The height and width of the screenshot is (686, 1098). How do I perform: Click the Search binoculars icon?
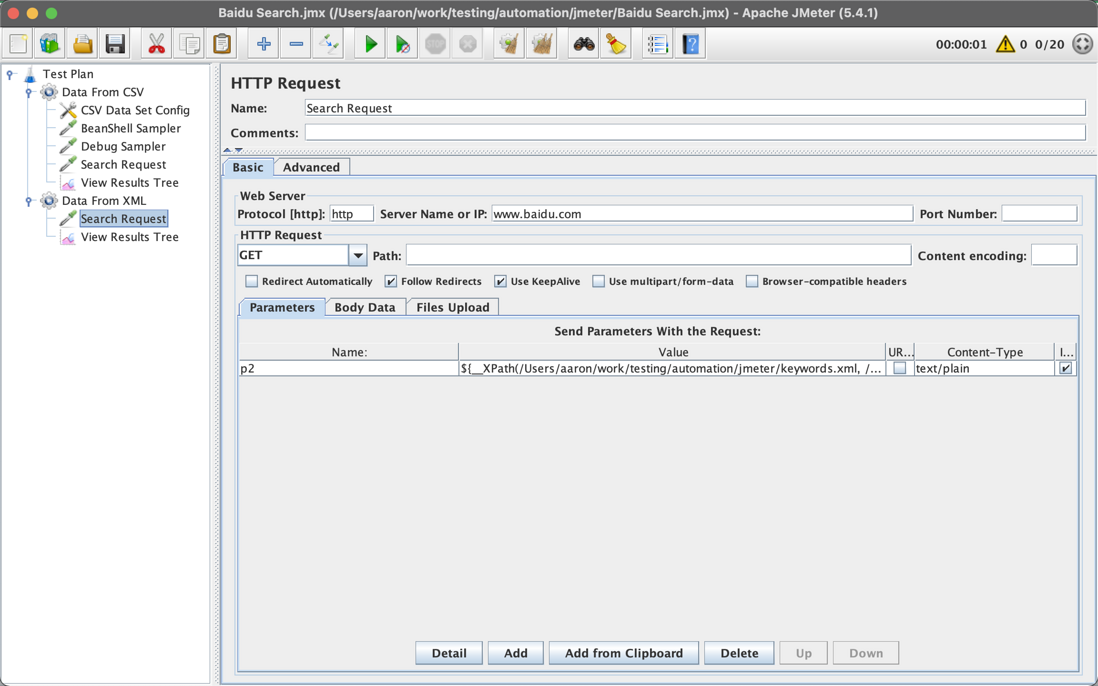584,44
